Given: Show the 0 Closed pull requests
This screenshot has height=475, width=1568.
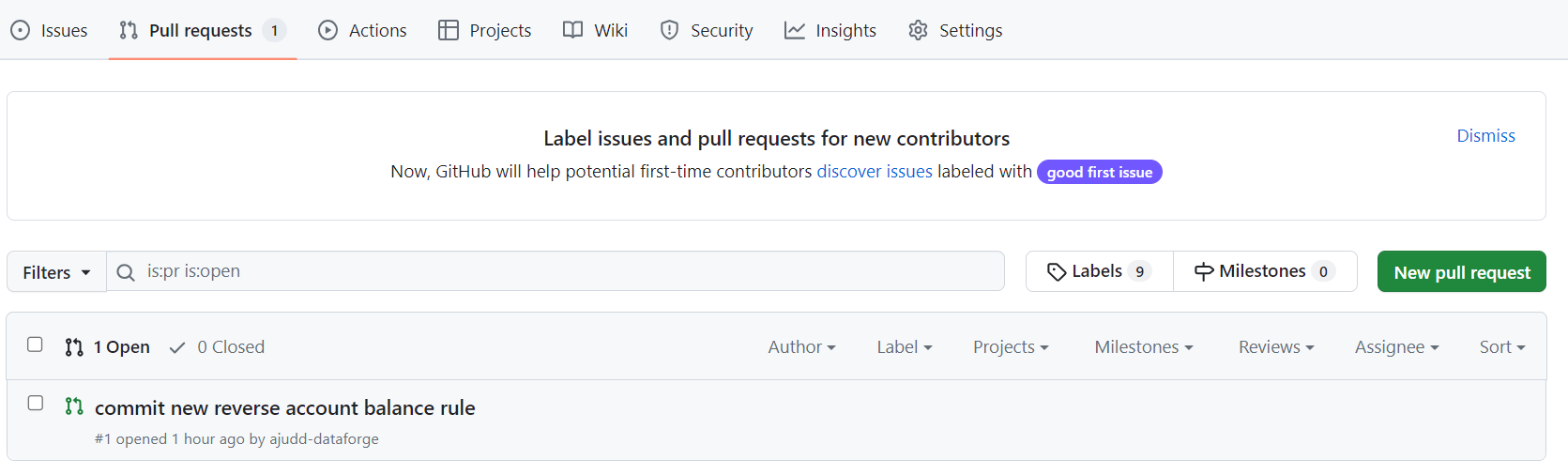Looking at the screenshot, I should (x=217, y=347).
